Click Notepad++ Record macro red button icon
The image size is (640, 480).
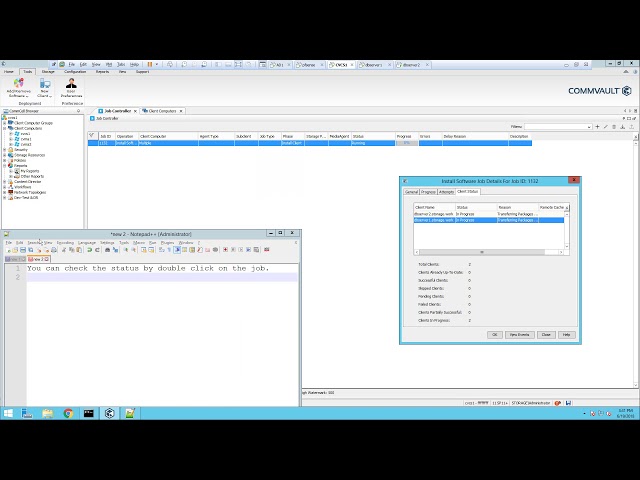click(225, 250)
